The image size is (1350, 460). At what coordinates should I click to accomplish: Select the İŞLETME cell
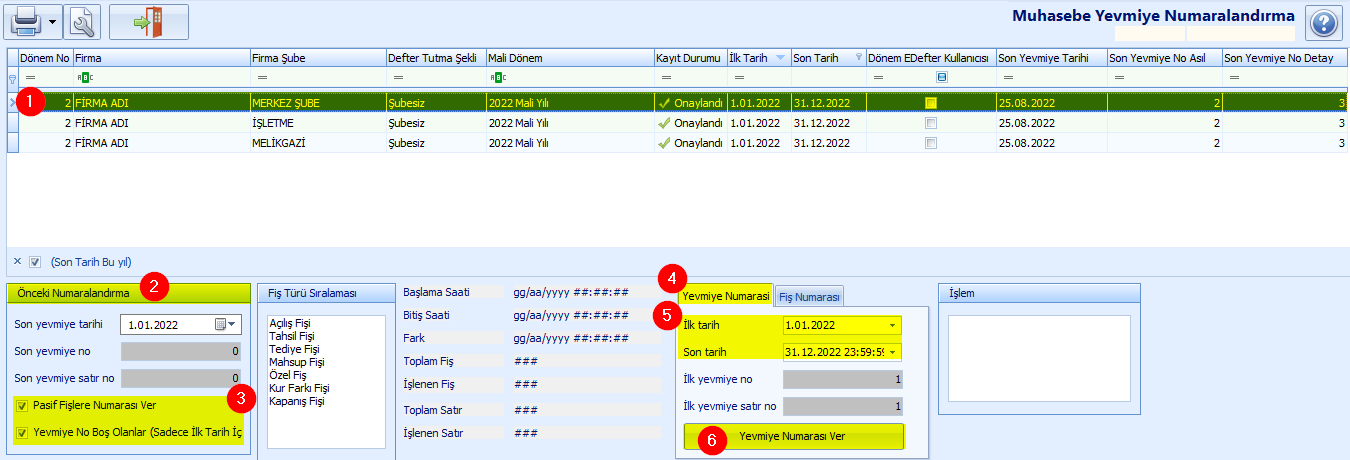click(x=317, y=123)
